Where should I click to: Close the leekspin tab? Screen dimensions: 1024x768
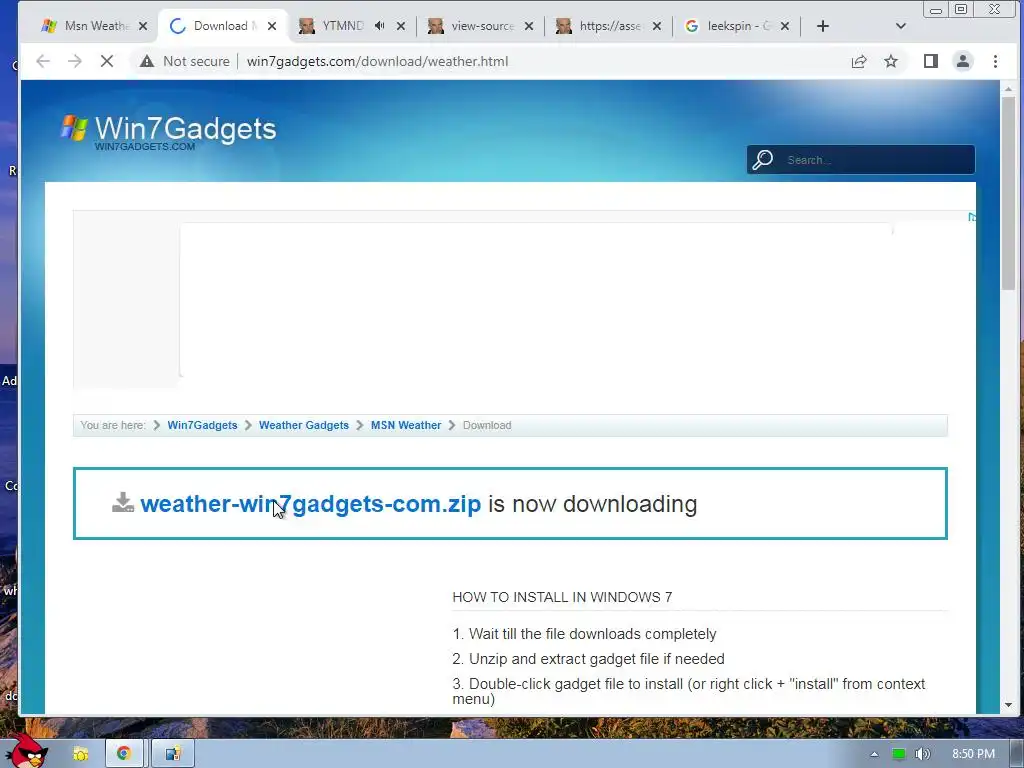coord(785,26)
